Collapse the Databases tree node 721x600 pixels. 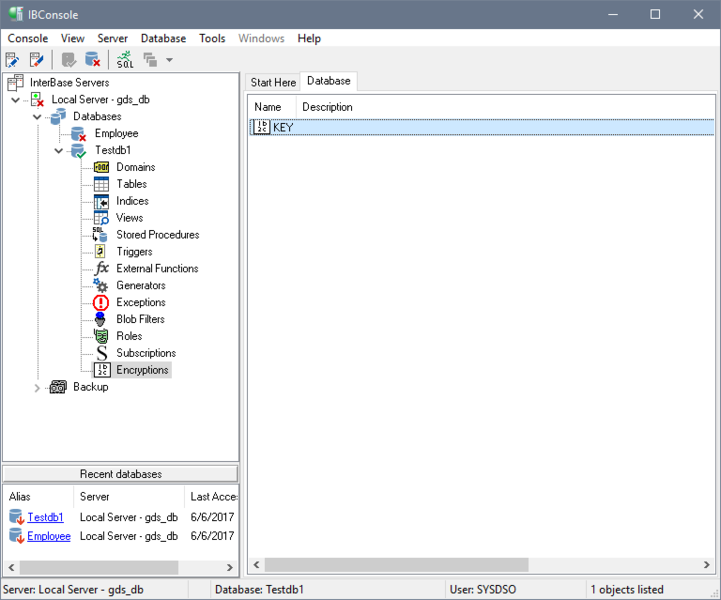point(37,117)
